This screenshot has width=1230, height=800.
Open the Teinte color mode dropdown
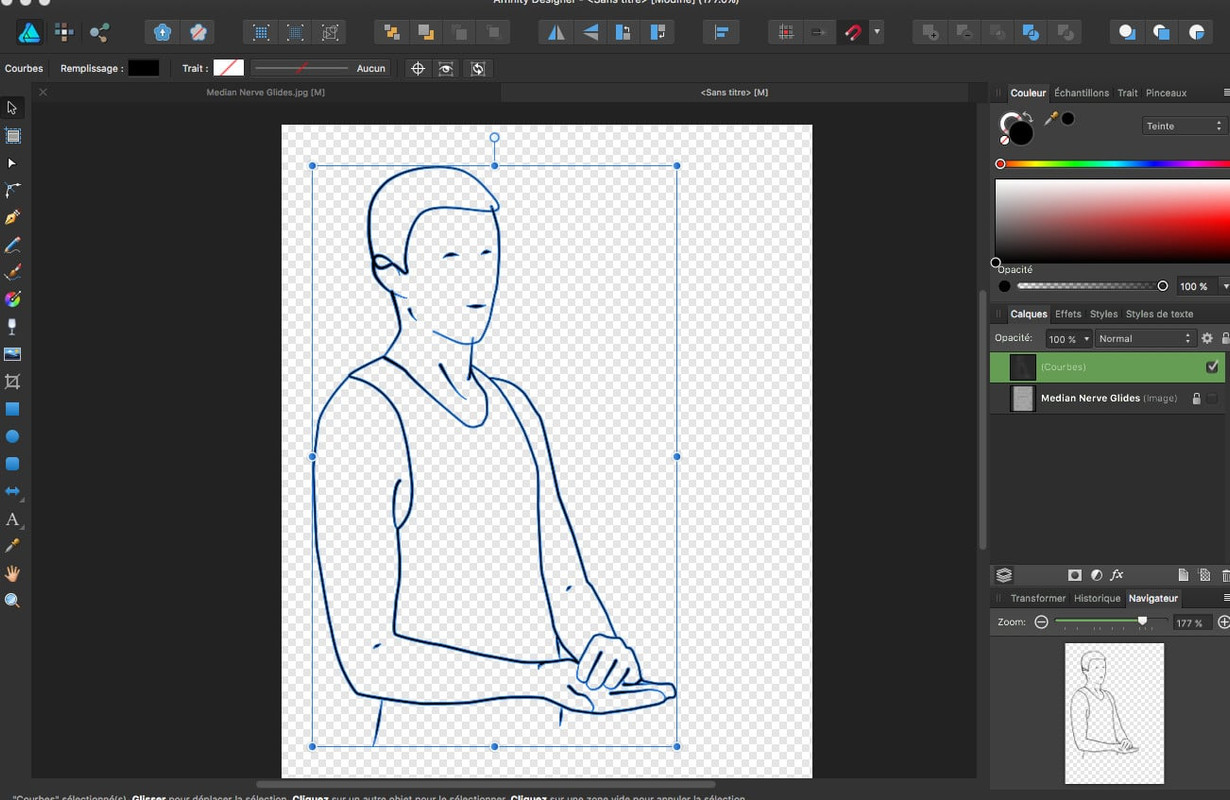pos(1183,126)
